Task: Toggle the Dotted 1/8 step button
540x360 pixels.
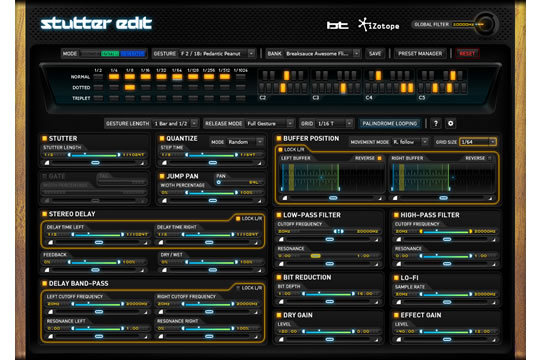Action: (x=129, y=88)
